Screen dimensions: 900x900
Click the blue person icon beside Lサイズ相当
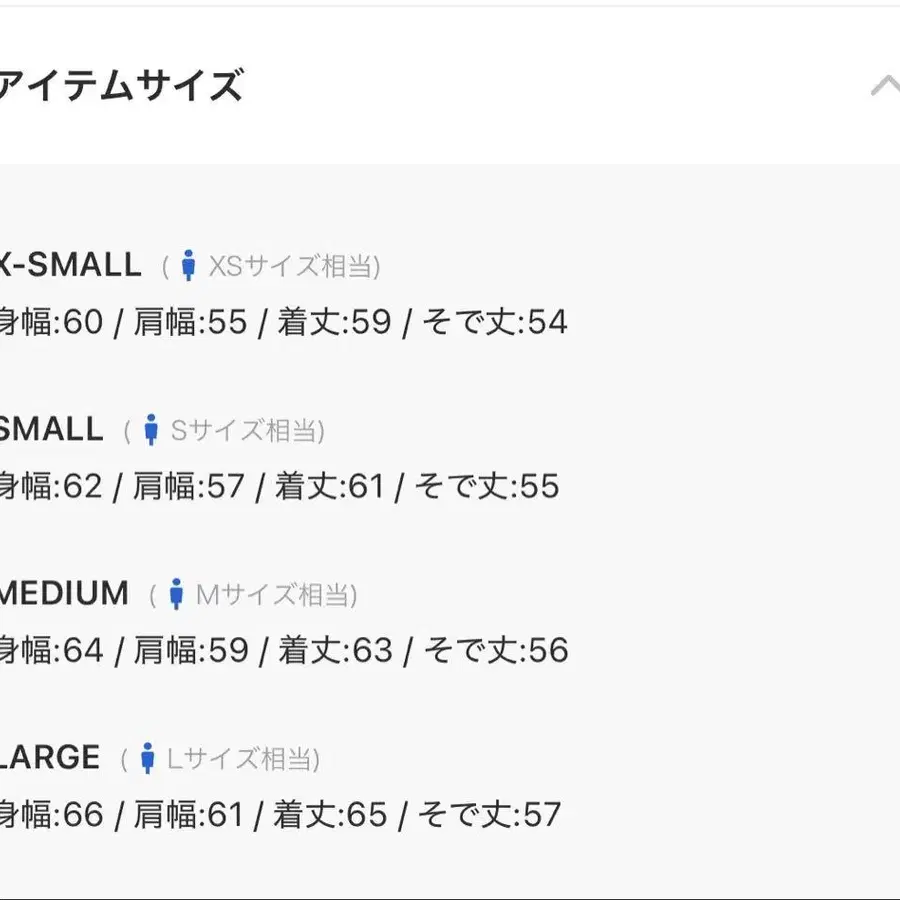pyautogui.click(x=147, y=758)
